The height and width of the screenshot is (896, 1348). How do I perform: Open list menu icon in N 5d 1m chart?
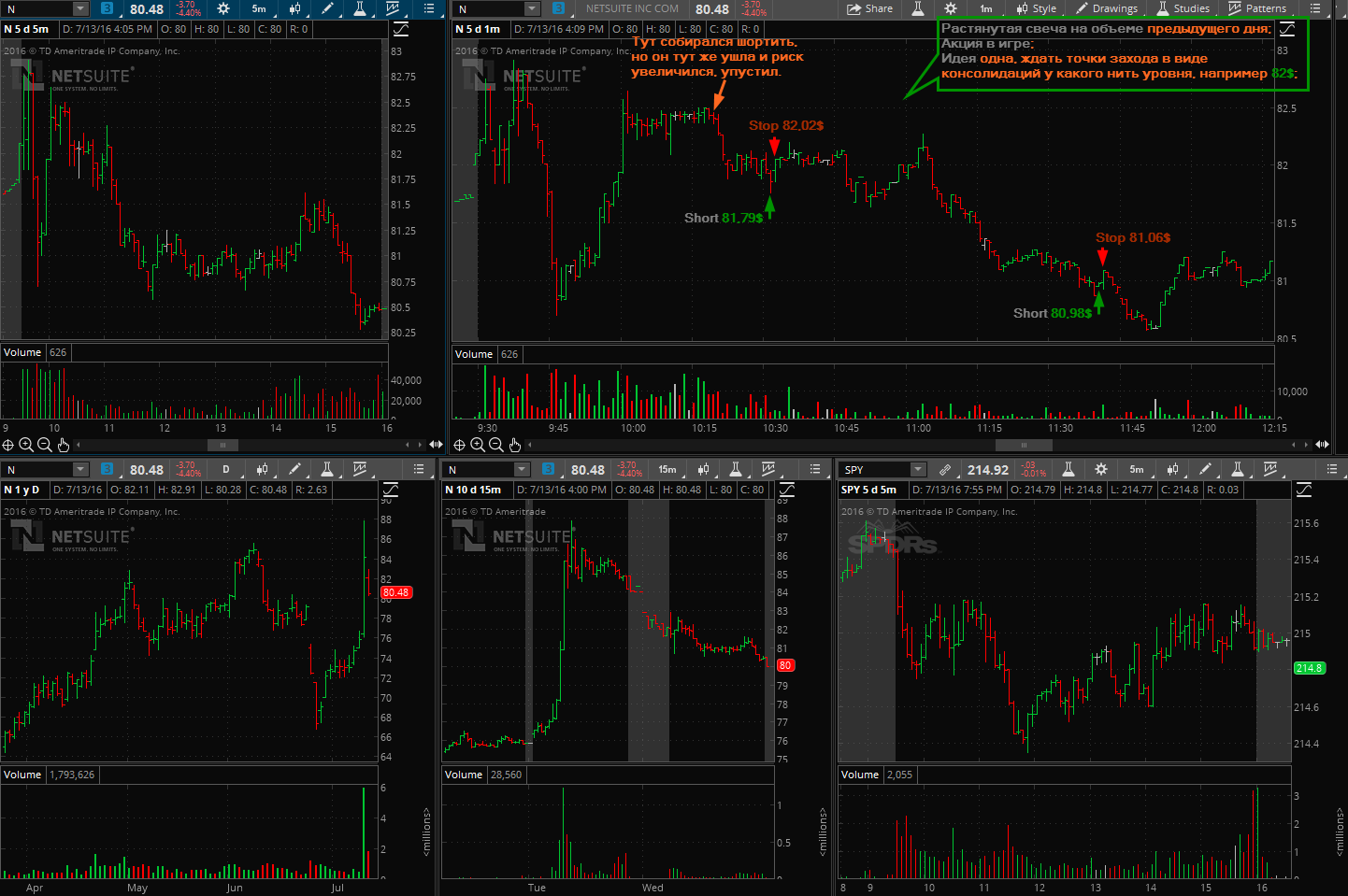tap(1315, 8)
